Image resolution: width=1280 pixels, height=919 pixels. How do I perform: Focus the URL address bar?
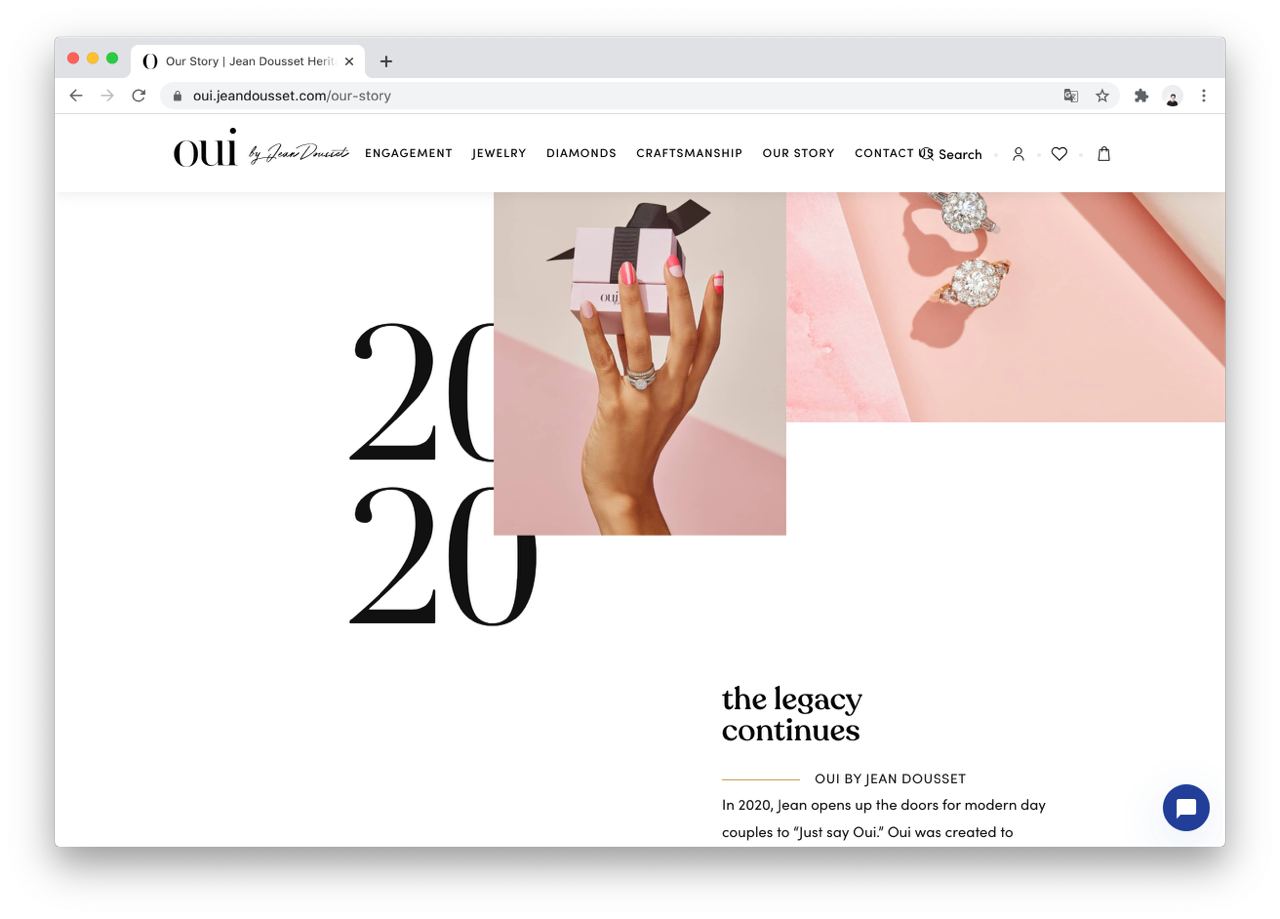(x=620, y=96)
